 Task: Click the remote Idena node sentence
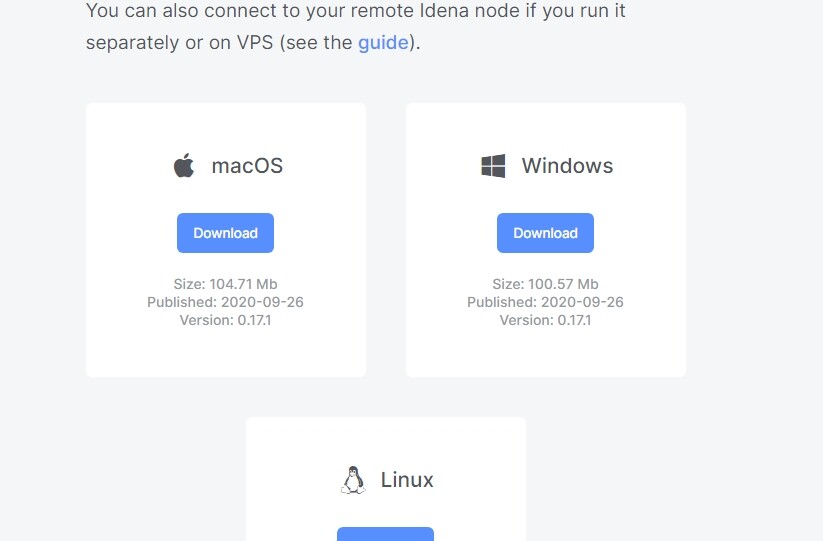point(356,10)
